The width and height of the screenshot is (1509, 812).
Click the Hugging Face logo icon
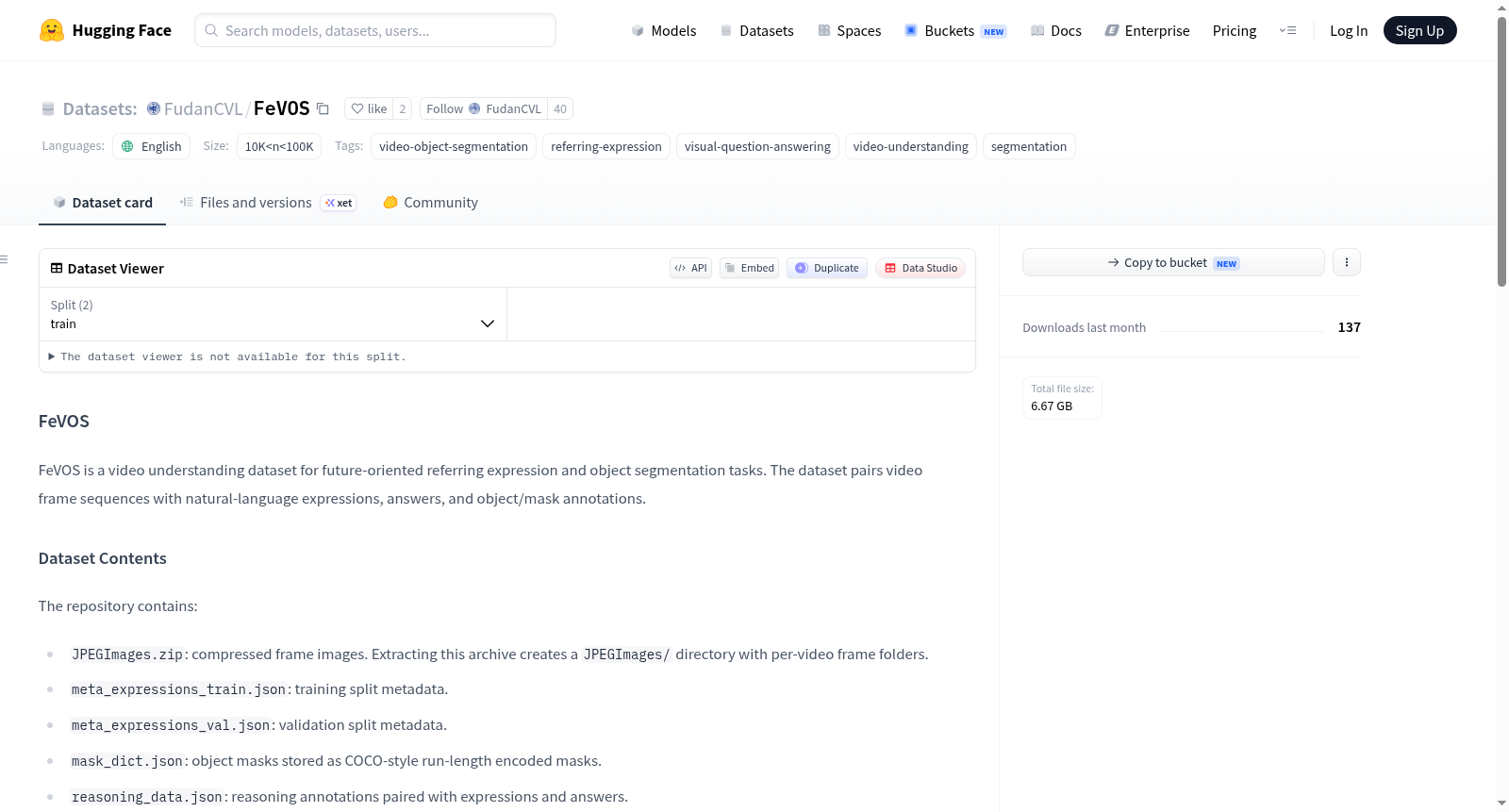pyautogui.click(x=52, y=30)
